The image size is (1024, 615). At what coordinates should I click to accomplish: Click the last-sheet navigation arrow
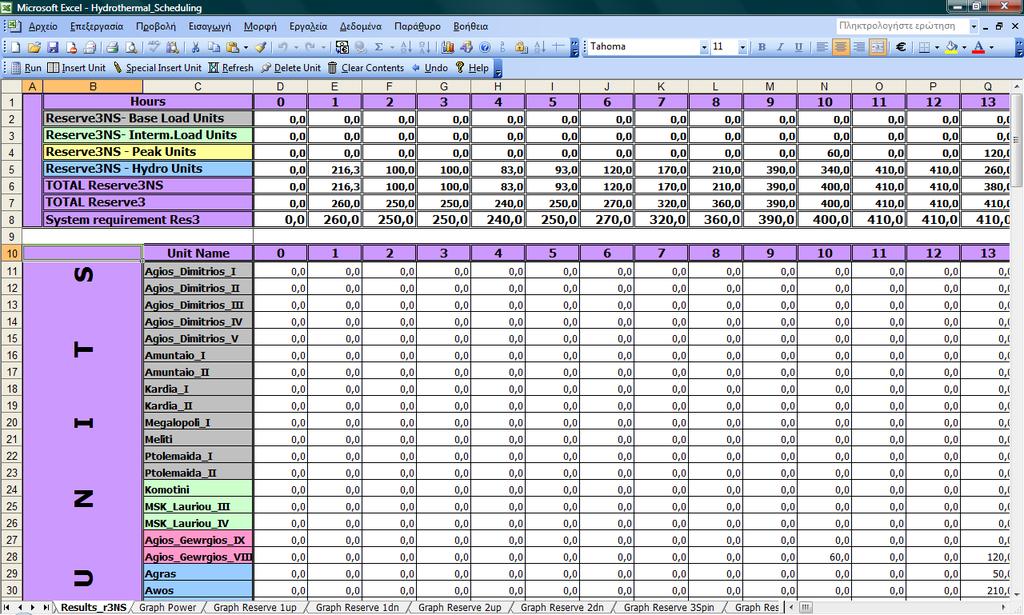pos(46,607)
